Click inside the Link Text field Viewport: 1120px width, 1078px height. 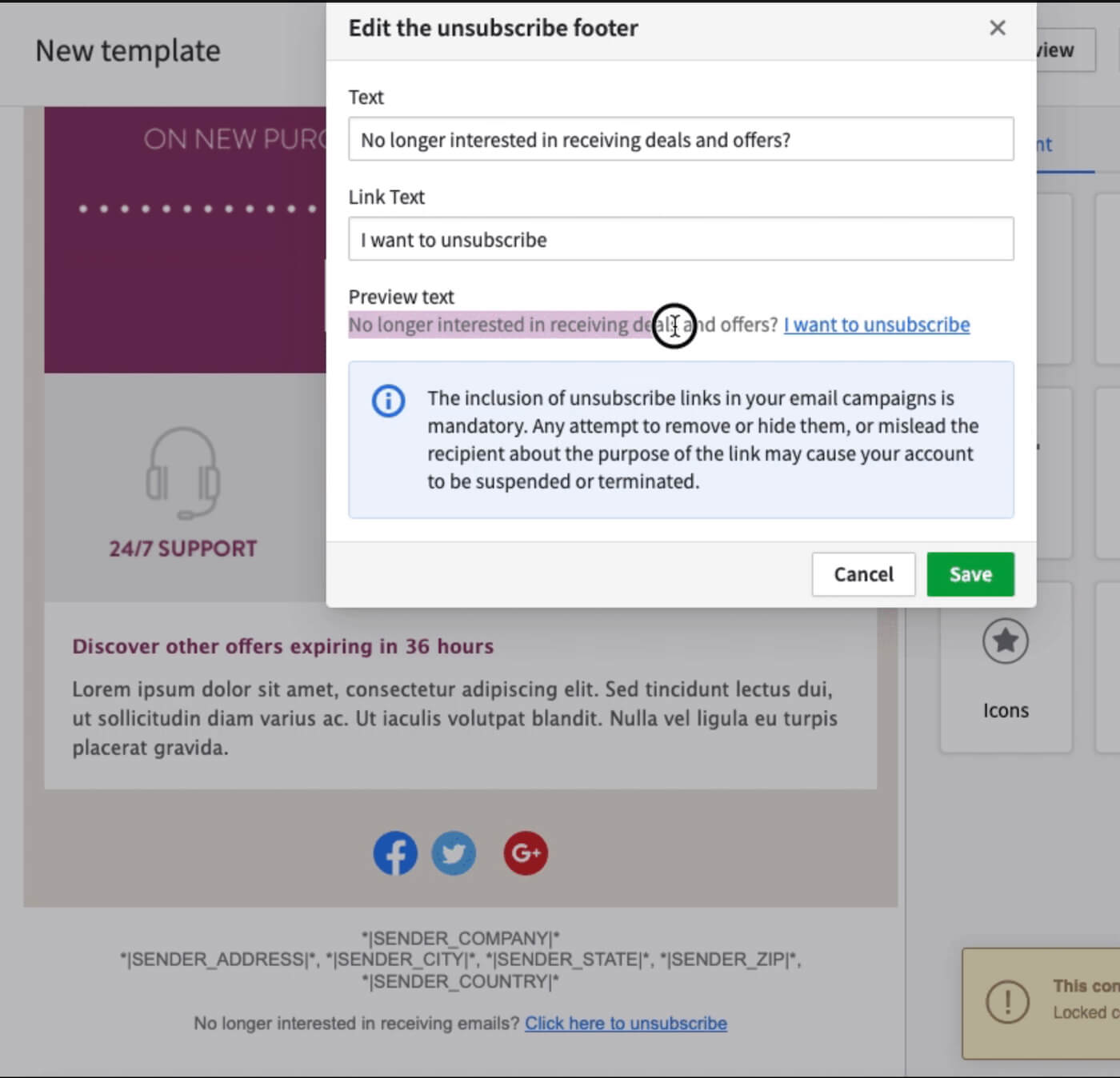click(681, 239)
